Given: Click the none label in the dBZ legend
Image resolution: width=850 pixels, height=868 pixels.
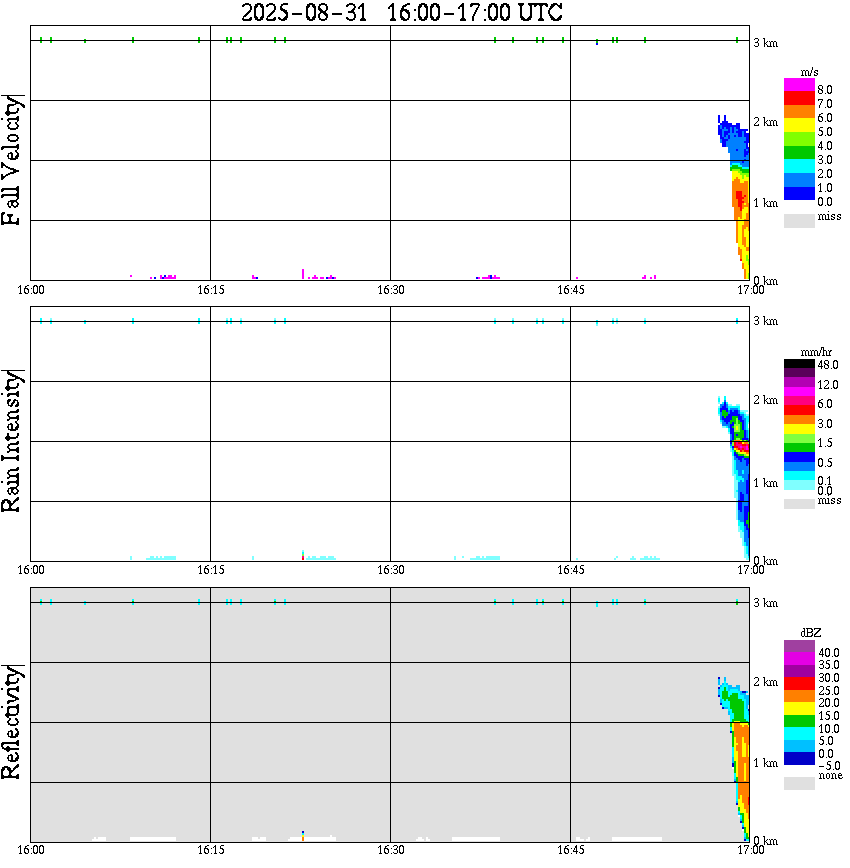Looking at the screenshot, I should pyautogui.click(x=830, y=776).
